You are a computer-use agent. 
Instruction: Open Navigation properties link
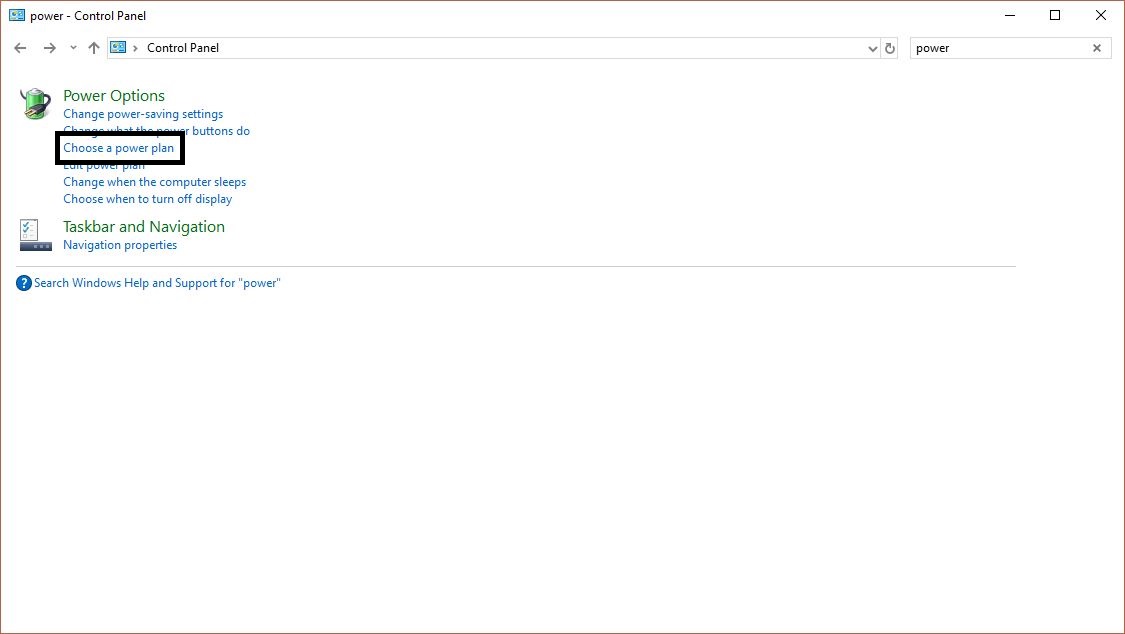pyautogui.click(x=120, y=245)
